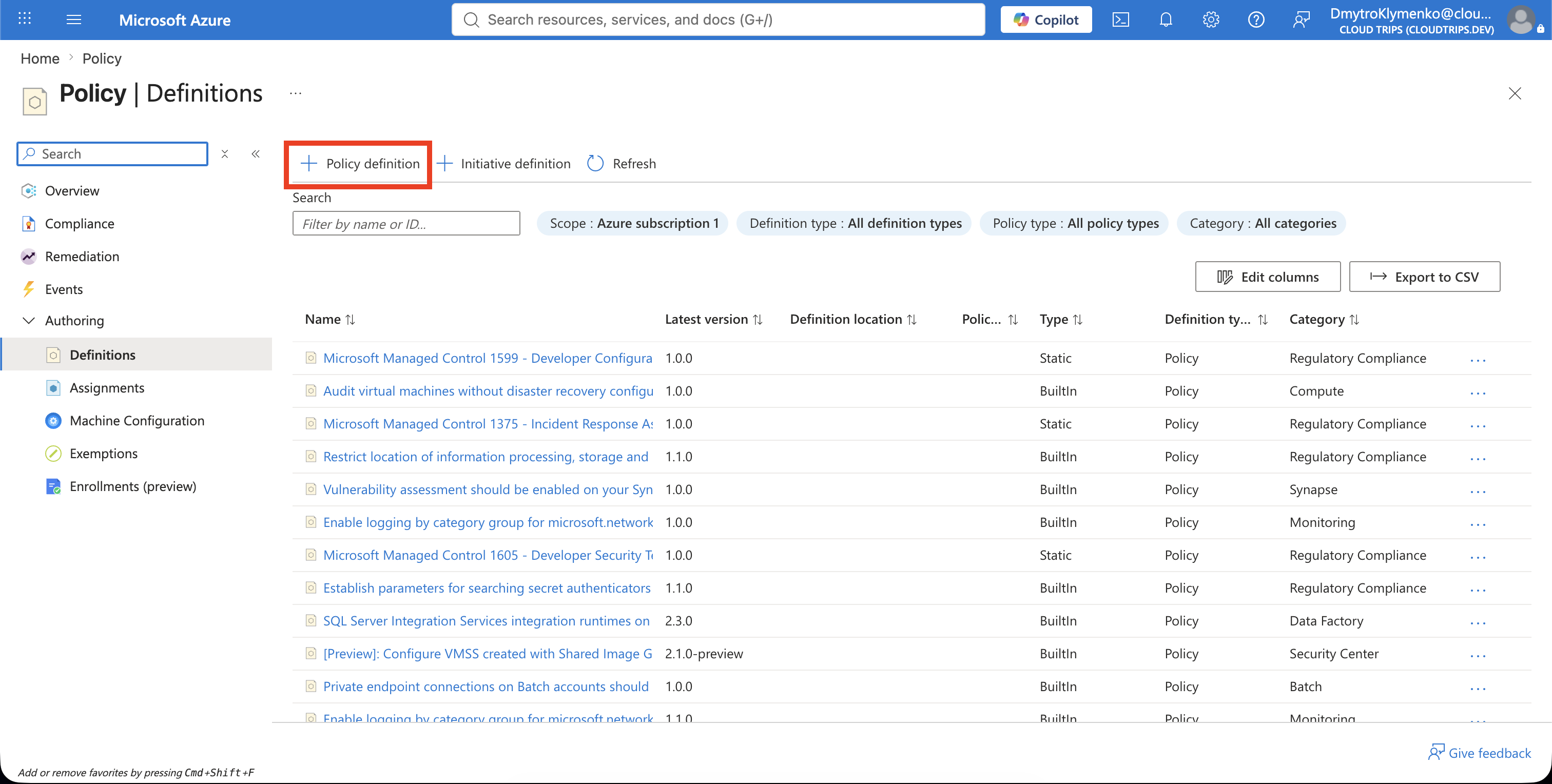The image size is (1552, 784).
Task: Open the hamburger portal menu
Action: [73, 19]
